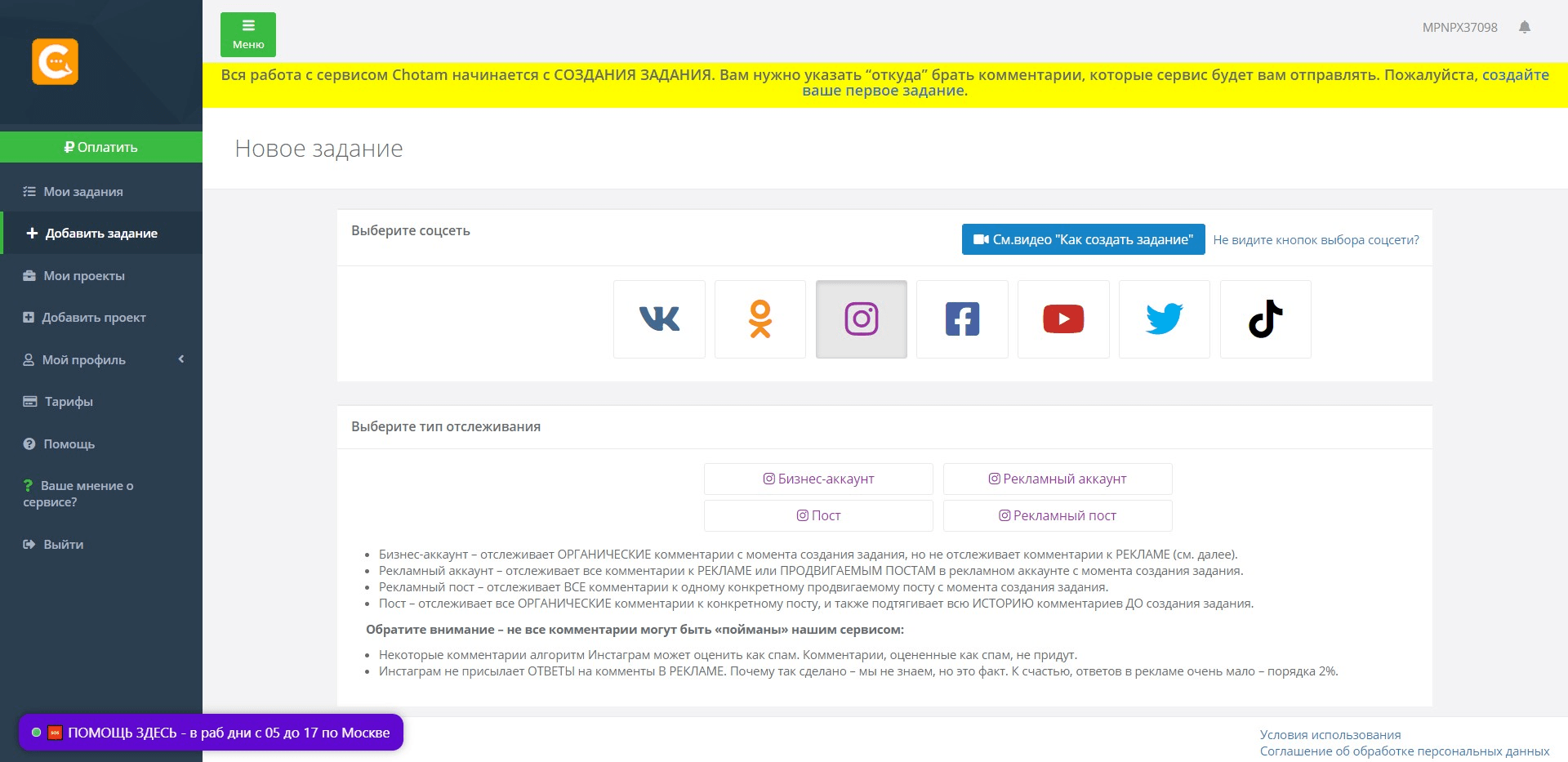Select TikTok social network
The height and width of the screenshot is (762, 1568).
(1266, 319)
